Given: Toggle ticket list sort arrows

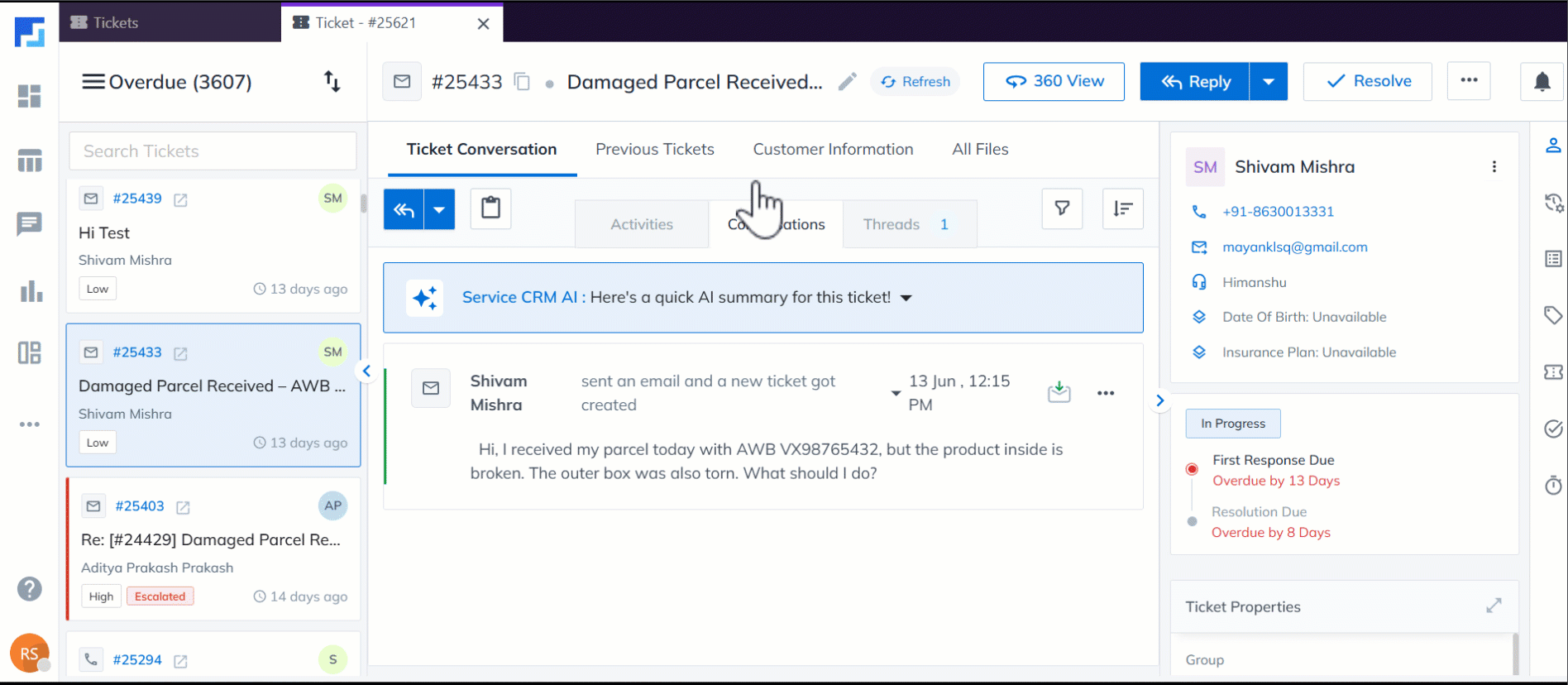Looking at the screenshot, I should point(332,82).
